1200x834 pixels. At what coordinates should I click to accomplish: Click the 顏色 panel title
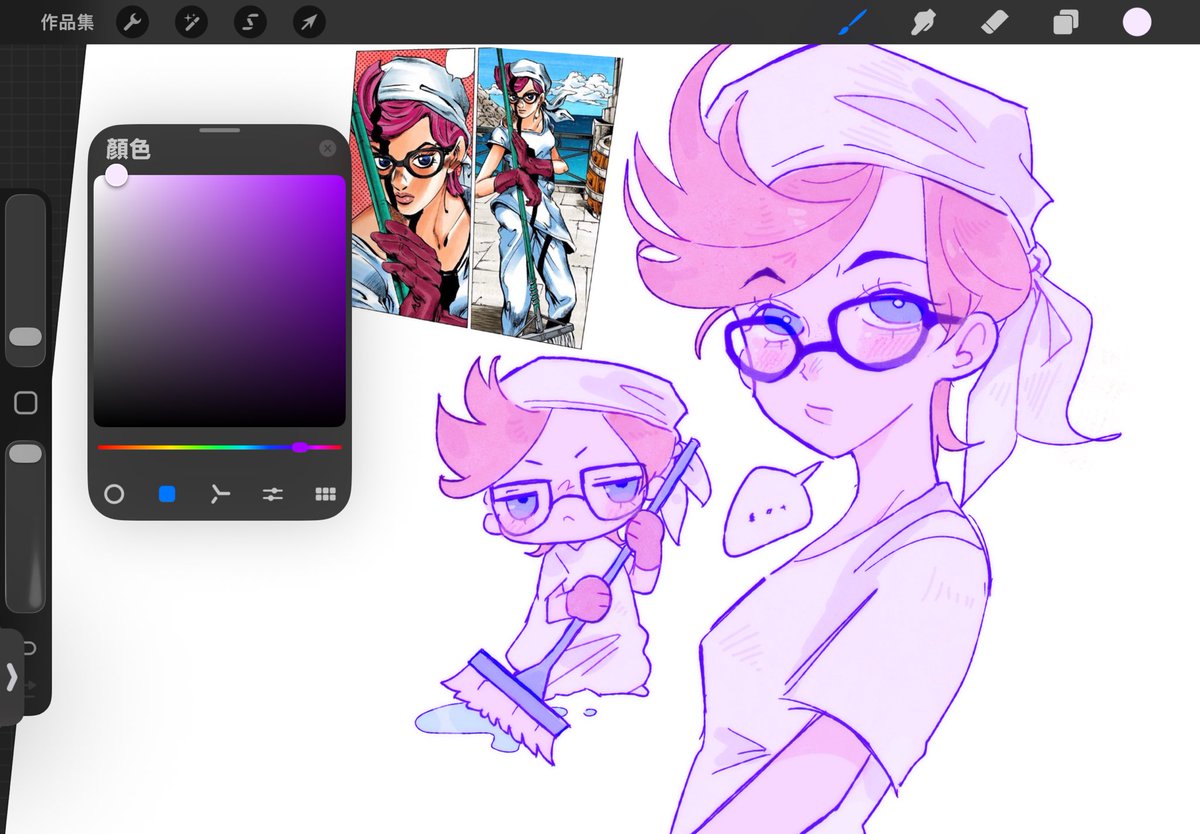point(128,150)
